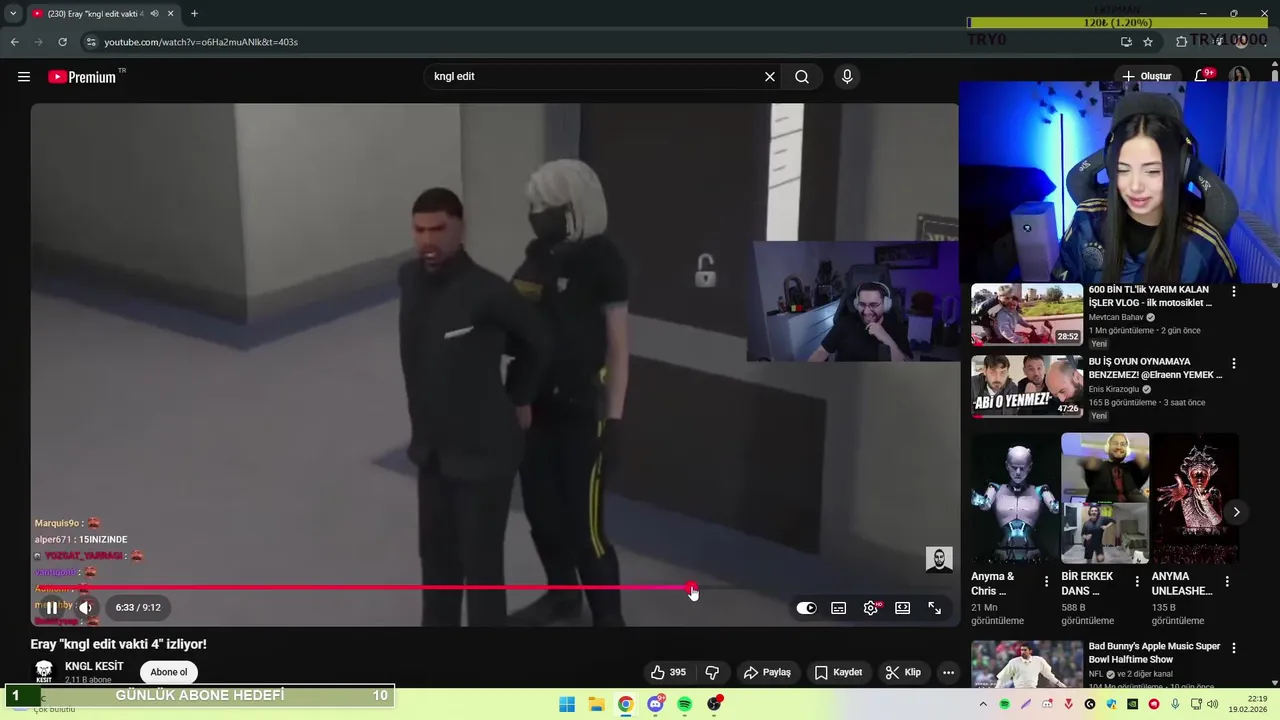Screen dimensions: 1280x720
Task: Like the video with 395 likes
Action: pyautogui.click(x=669, y=672)
